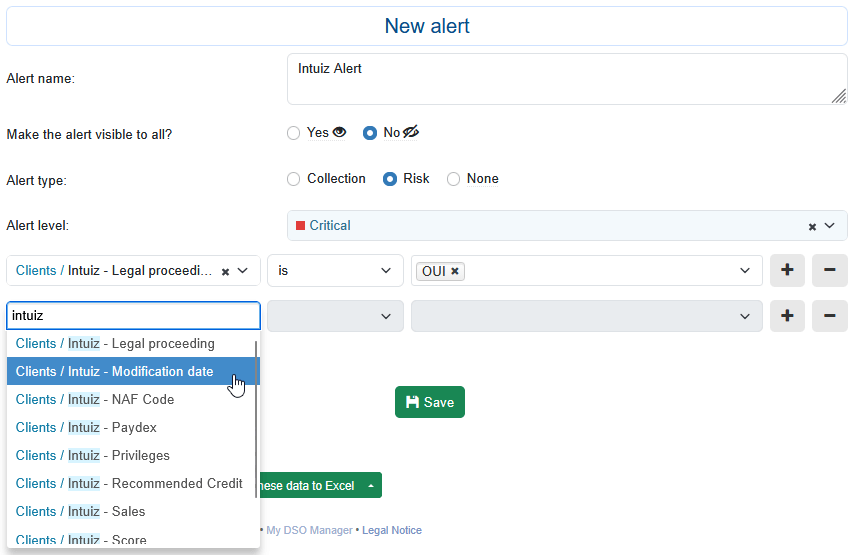Click the Alert name text field
The image size is (853, 555).
coord(566,79)
